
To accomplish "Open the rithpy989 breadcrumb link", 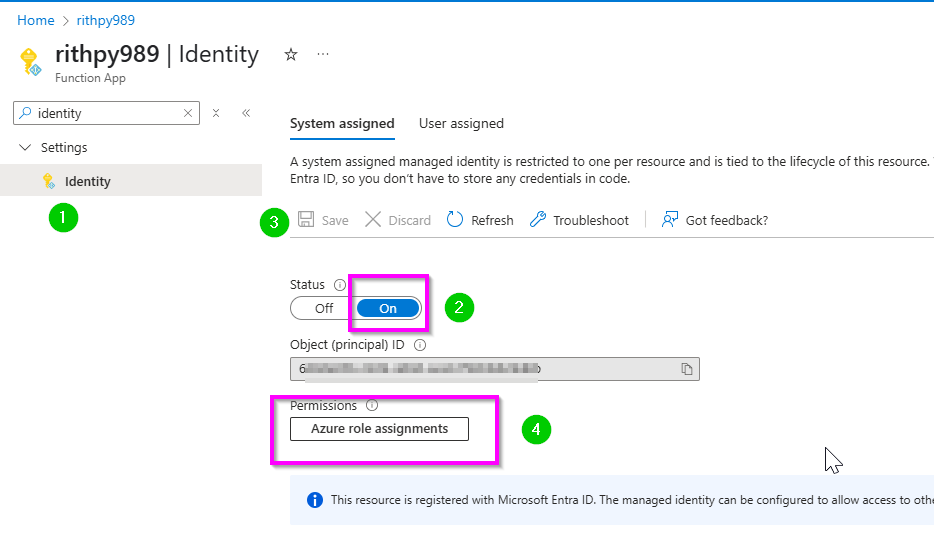I will click(105, 20).
